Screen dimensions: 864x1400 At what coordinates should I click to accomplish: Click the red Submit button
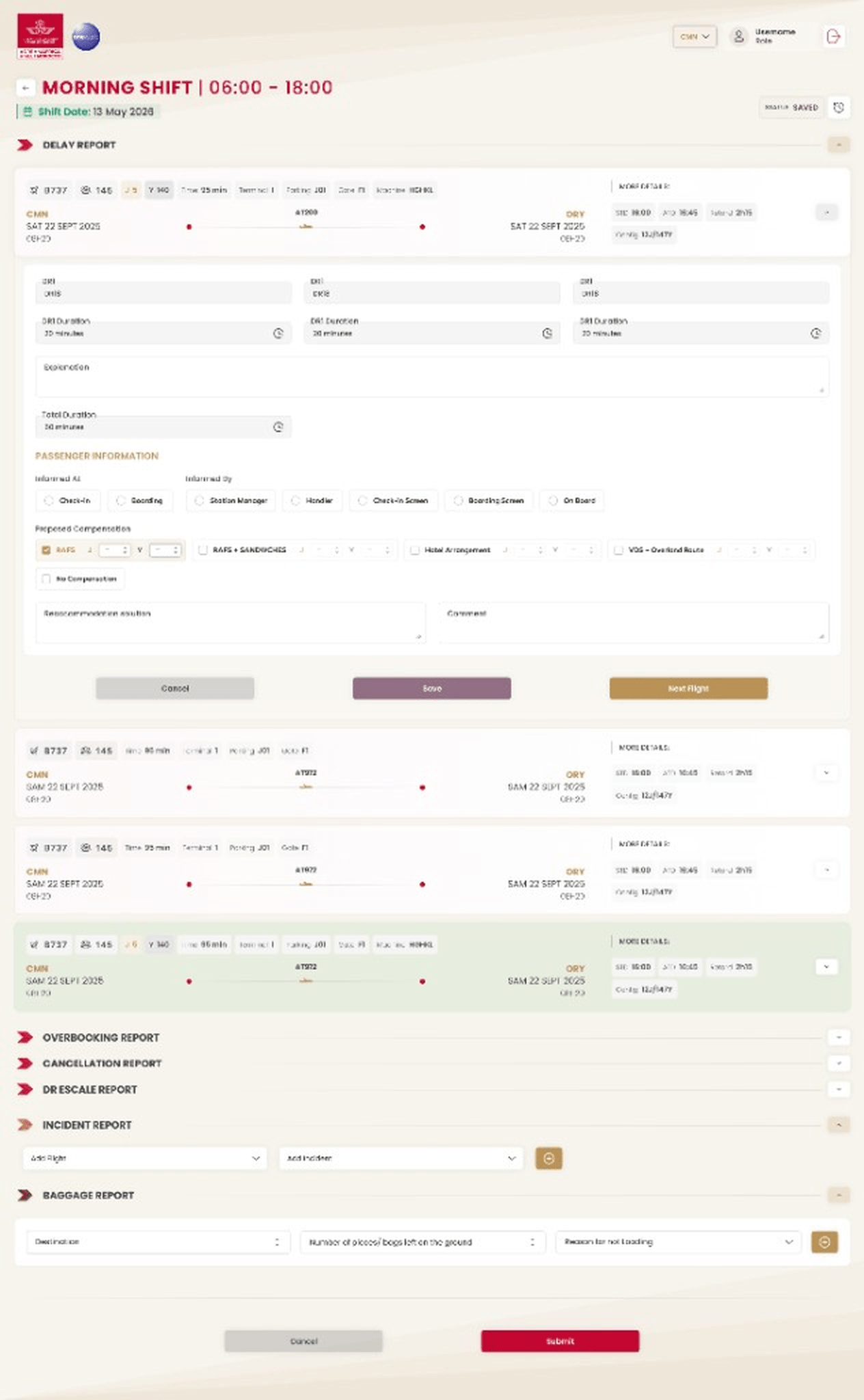click(560, 1341)
